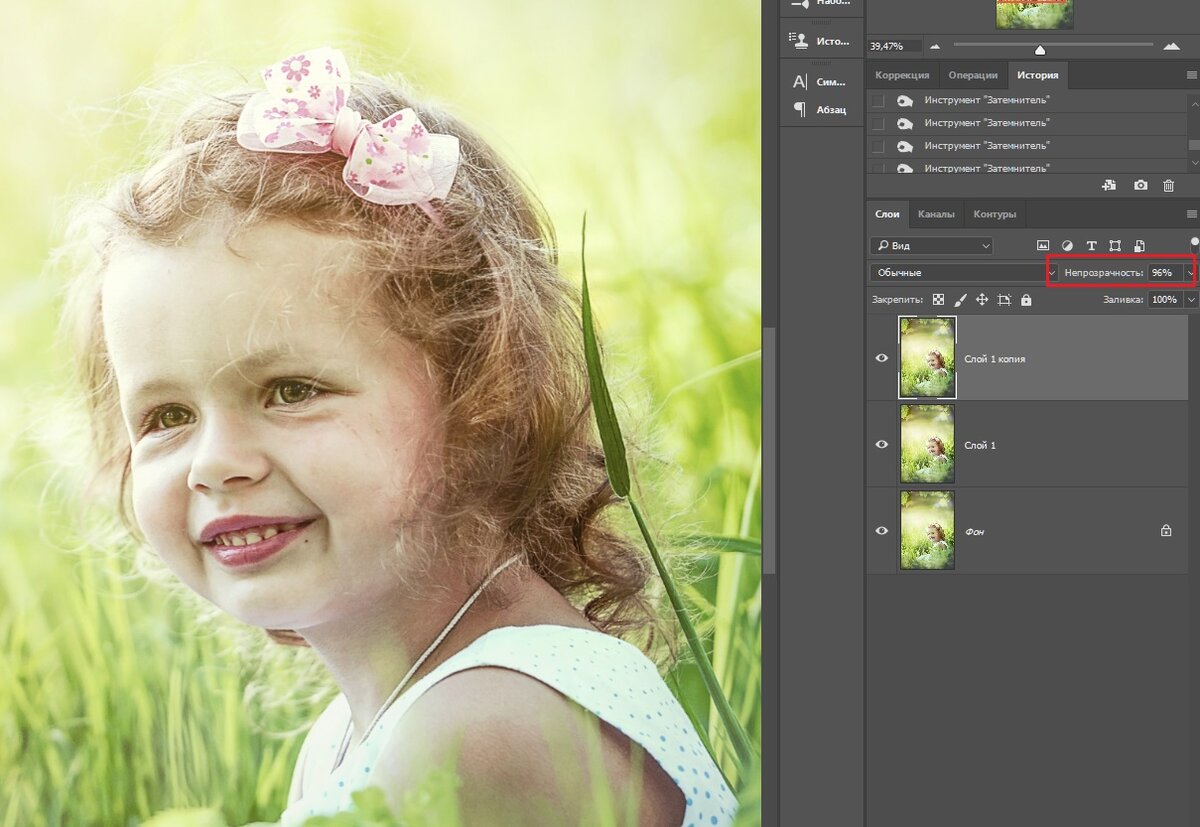Zoom out with the small mountains icon
Viewport: 1200px width, 827px height.
(935, 46)
